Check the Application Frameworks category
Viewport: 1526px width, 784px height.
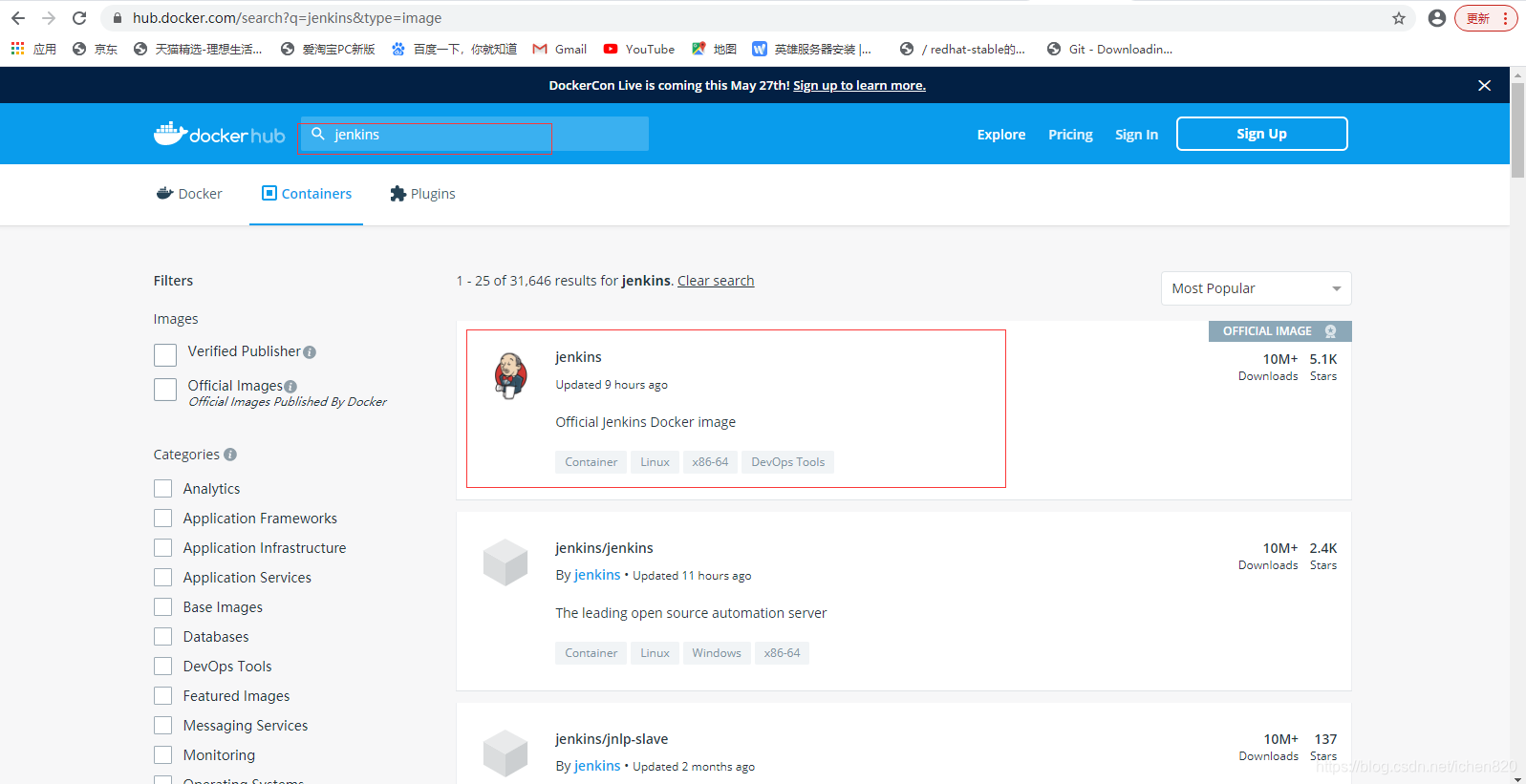coord(163,519)
